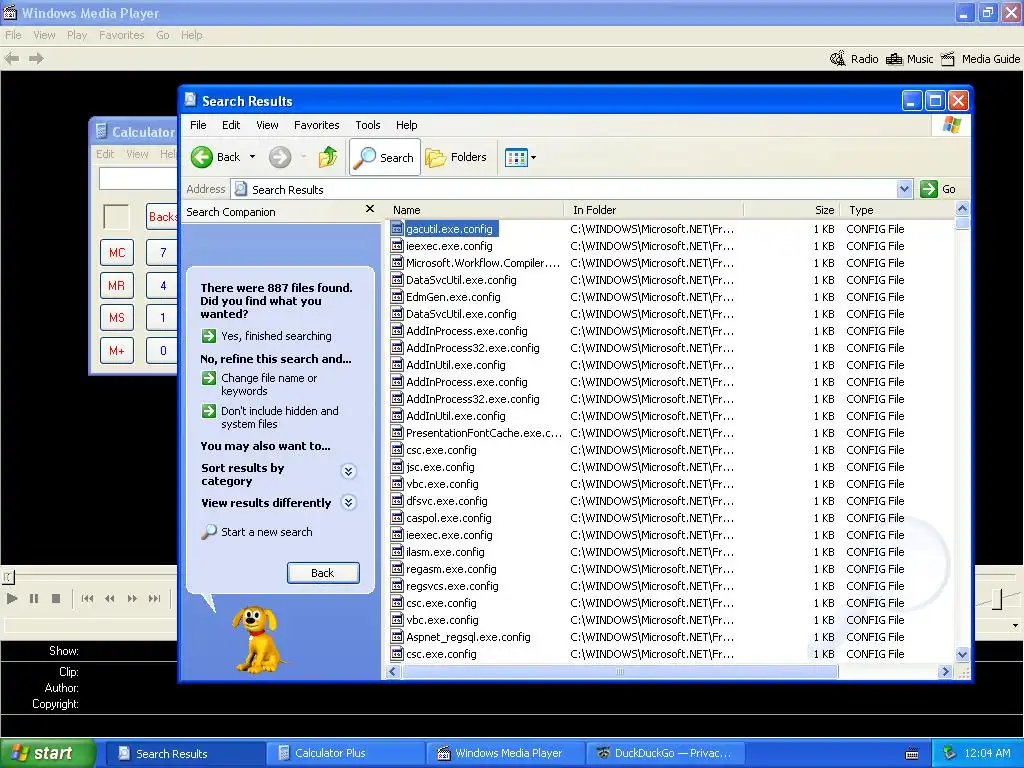Select Aspnet_regsql.exe.config file icon
Viewport: 1024px width, 768px height.
(x=396, y=636)
